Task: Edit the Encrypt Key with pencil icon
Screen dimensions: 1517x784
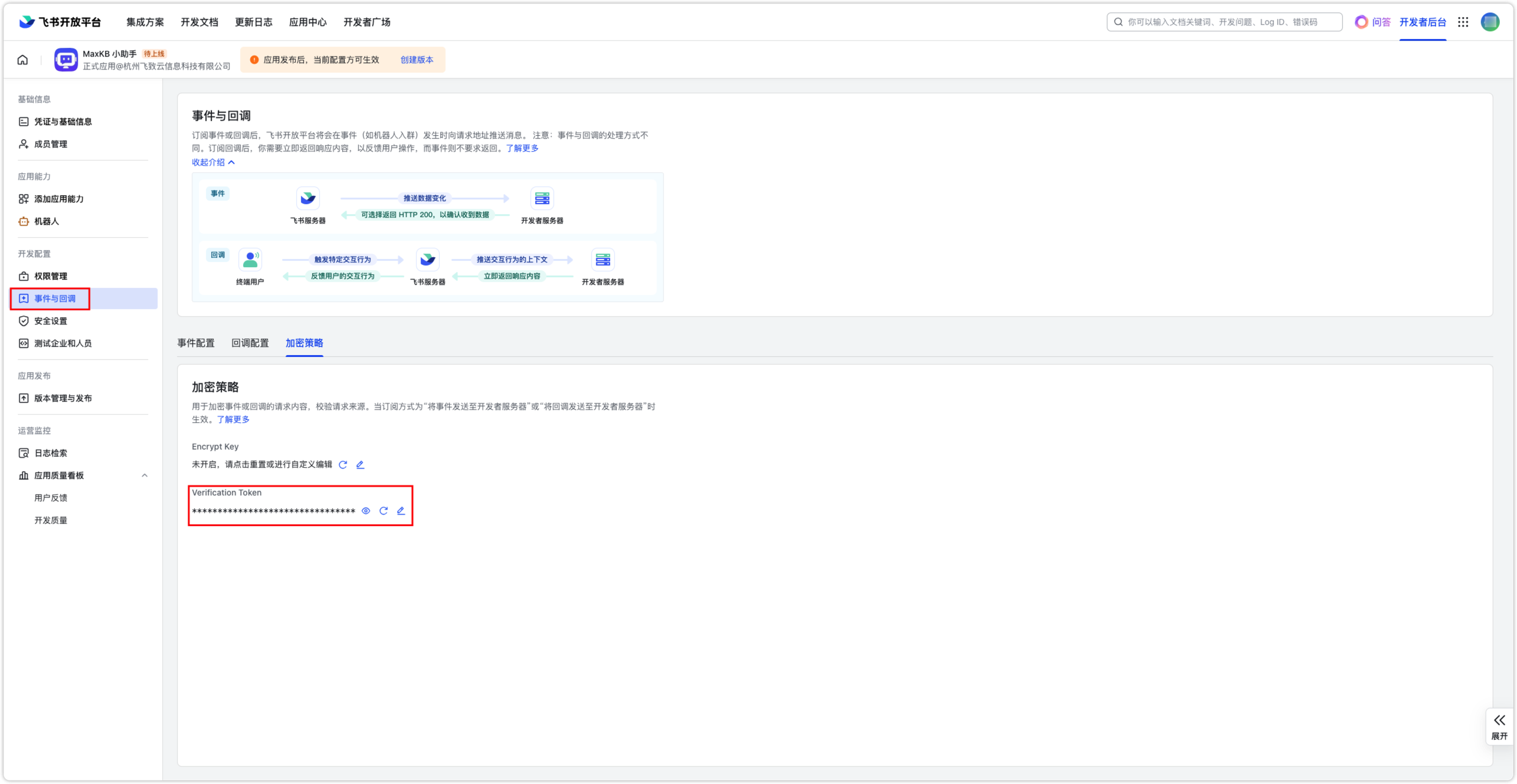Action: [x=360, y=465]
